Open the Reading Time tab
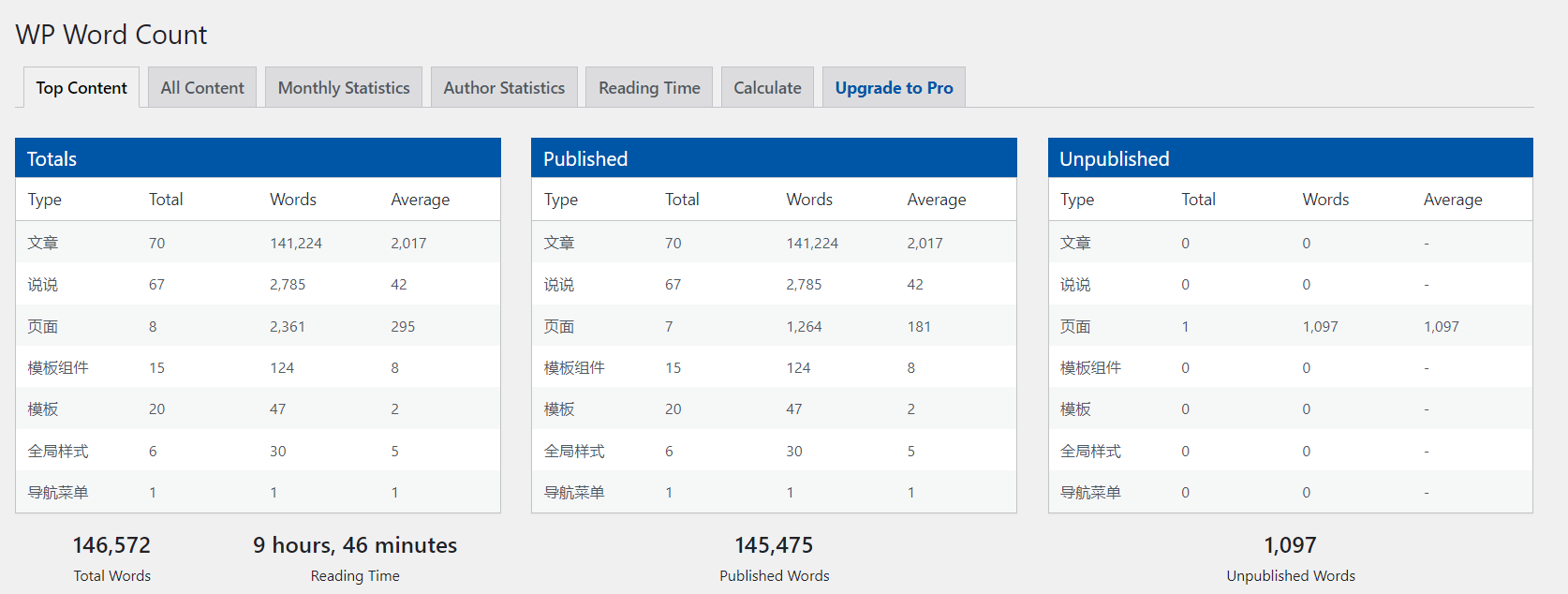This screenshot has width=1568, height=594. click(x=649, y=88)
